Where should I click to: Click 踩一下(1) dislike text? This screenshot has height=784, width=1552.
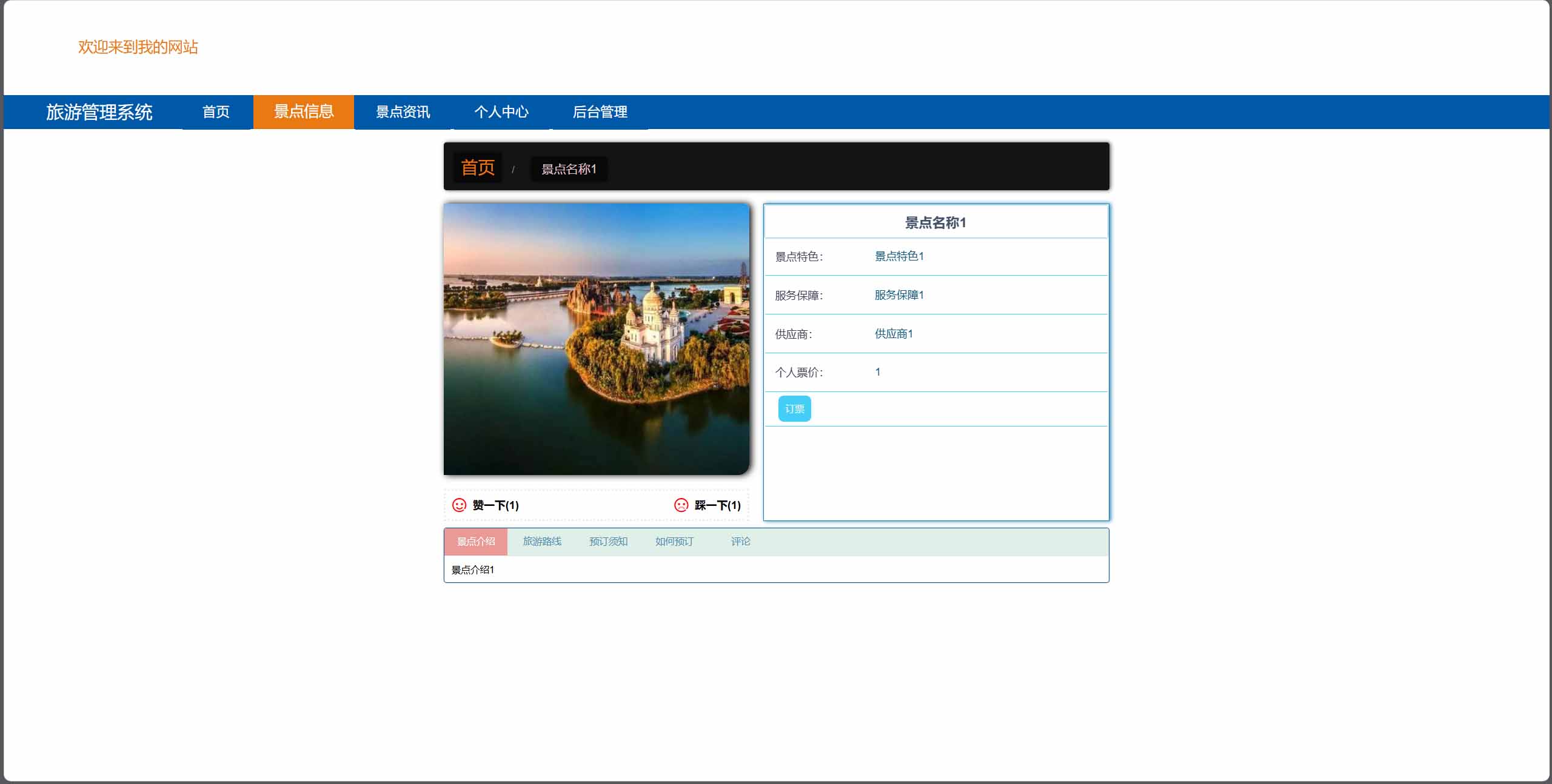click(x=718, y=505)
